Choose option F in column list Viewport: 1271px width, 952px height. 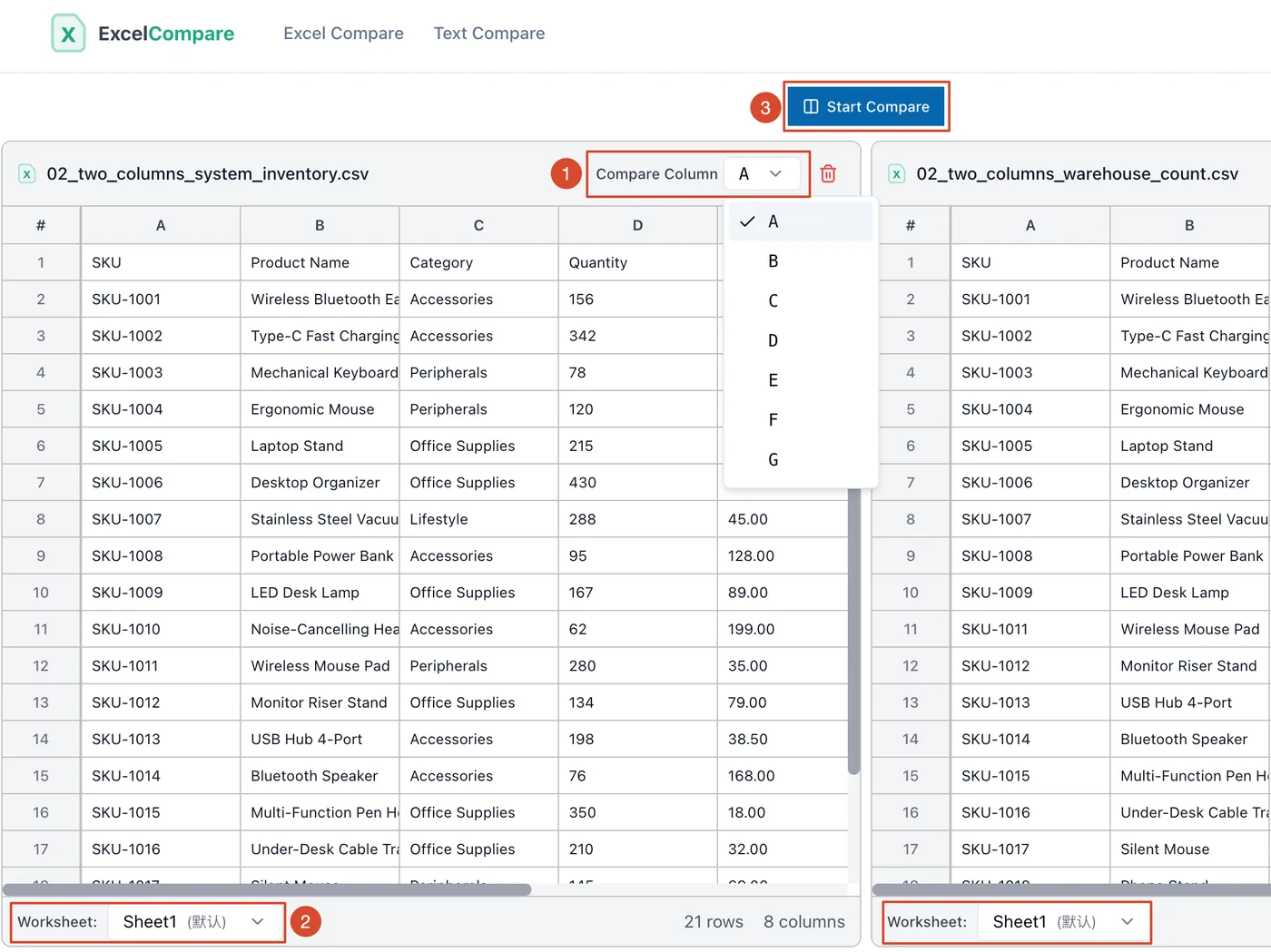[801, 420]
